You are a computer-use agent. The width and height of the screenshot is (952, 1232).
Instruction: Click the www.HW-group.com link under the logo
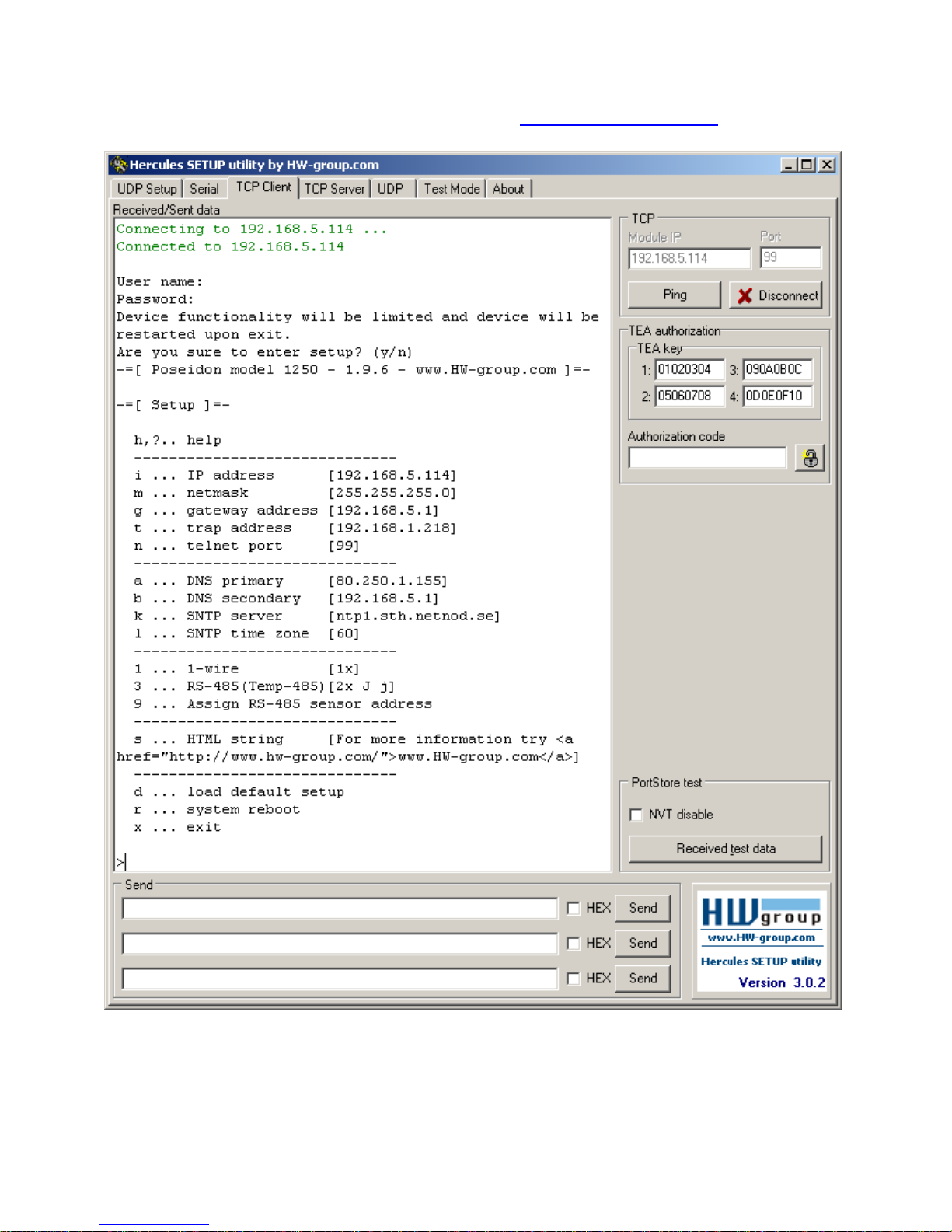pyautogui.click(x=761, y=937)
